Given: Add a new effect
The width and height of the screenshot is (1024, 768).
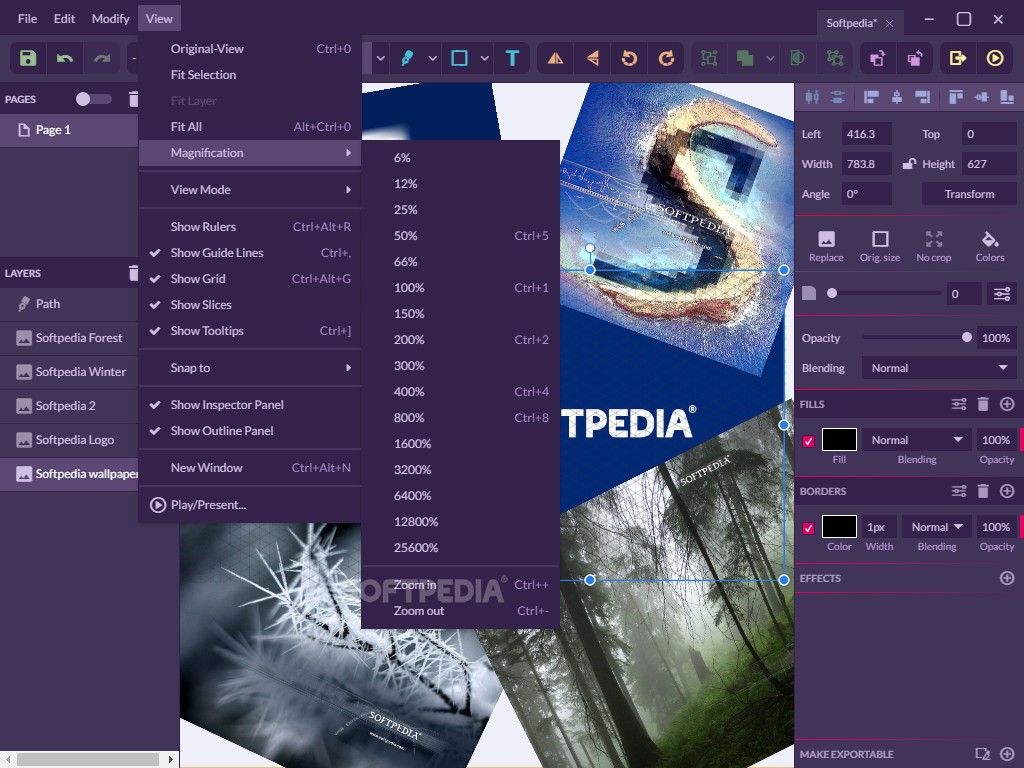Looking at the screenshot, I should tap(1007, 578).
